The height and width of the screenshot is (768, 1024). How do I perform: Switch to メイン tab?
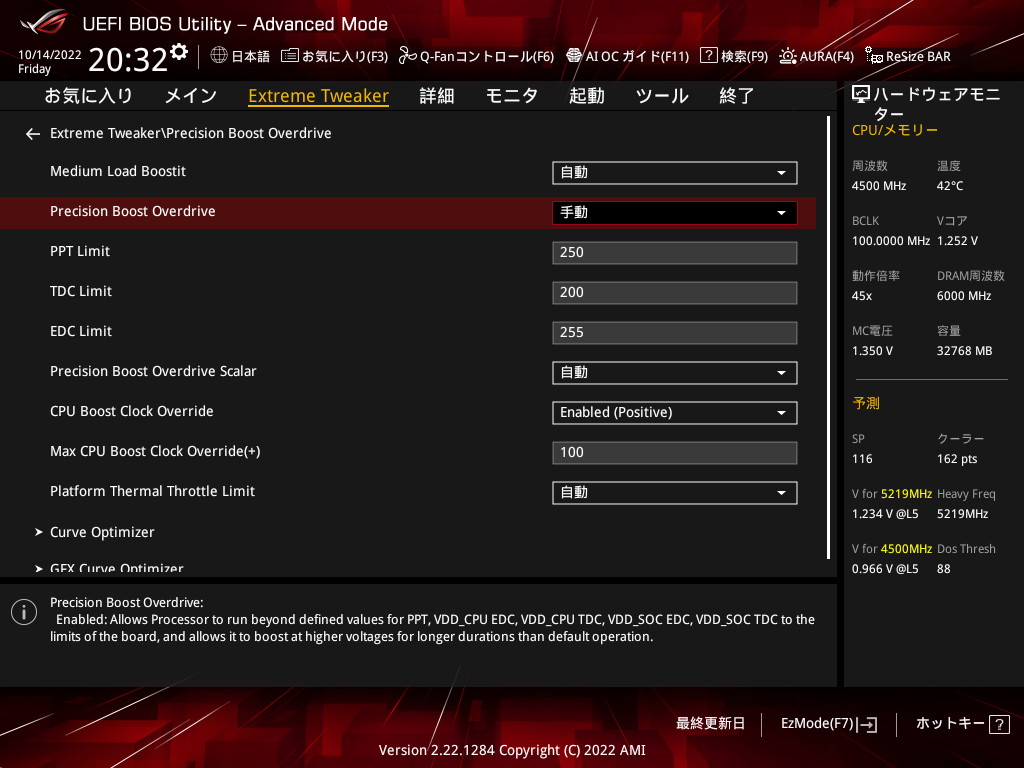pos(191,96)
